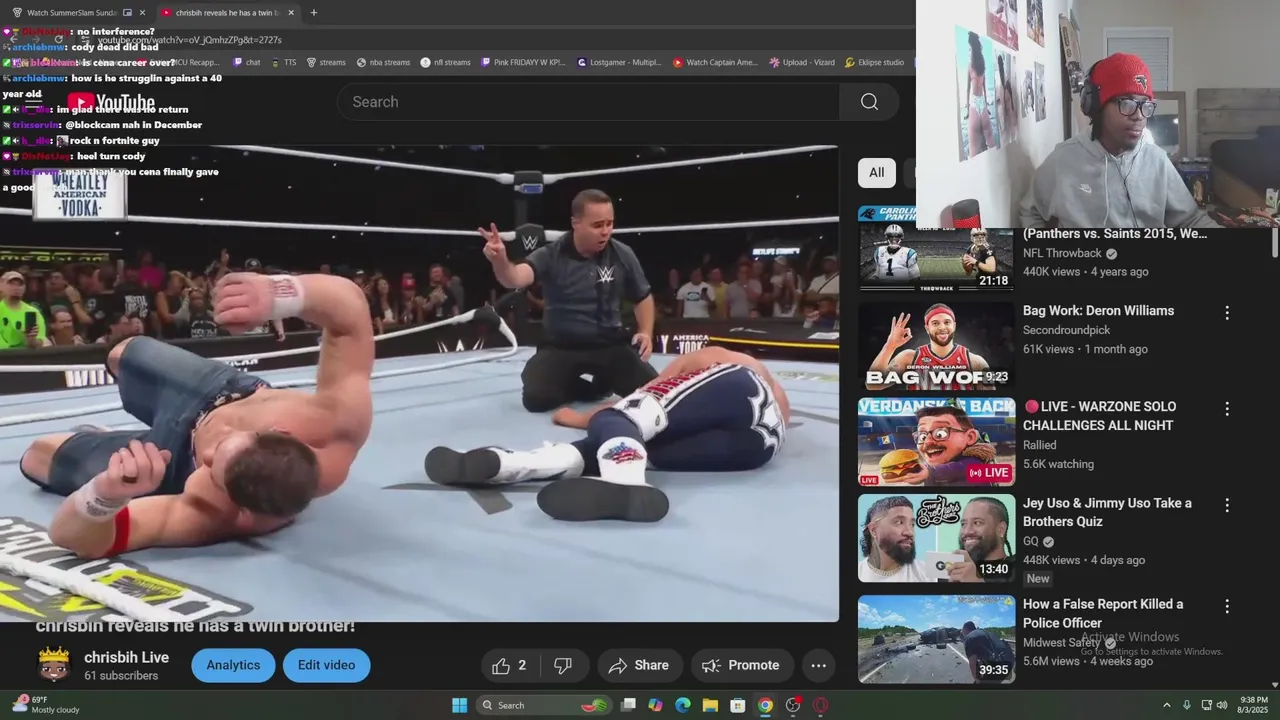Open Microsoft Copilot from the taskbar
Viewport: 1280px width, 720px height.
coord(655,705)
